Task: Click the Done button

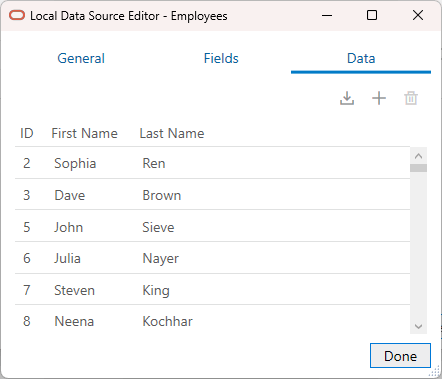Action: click(400, 356)
